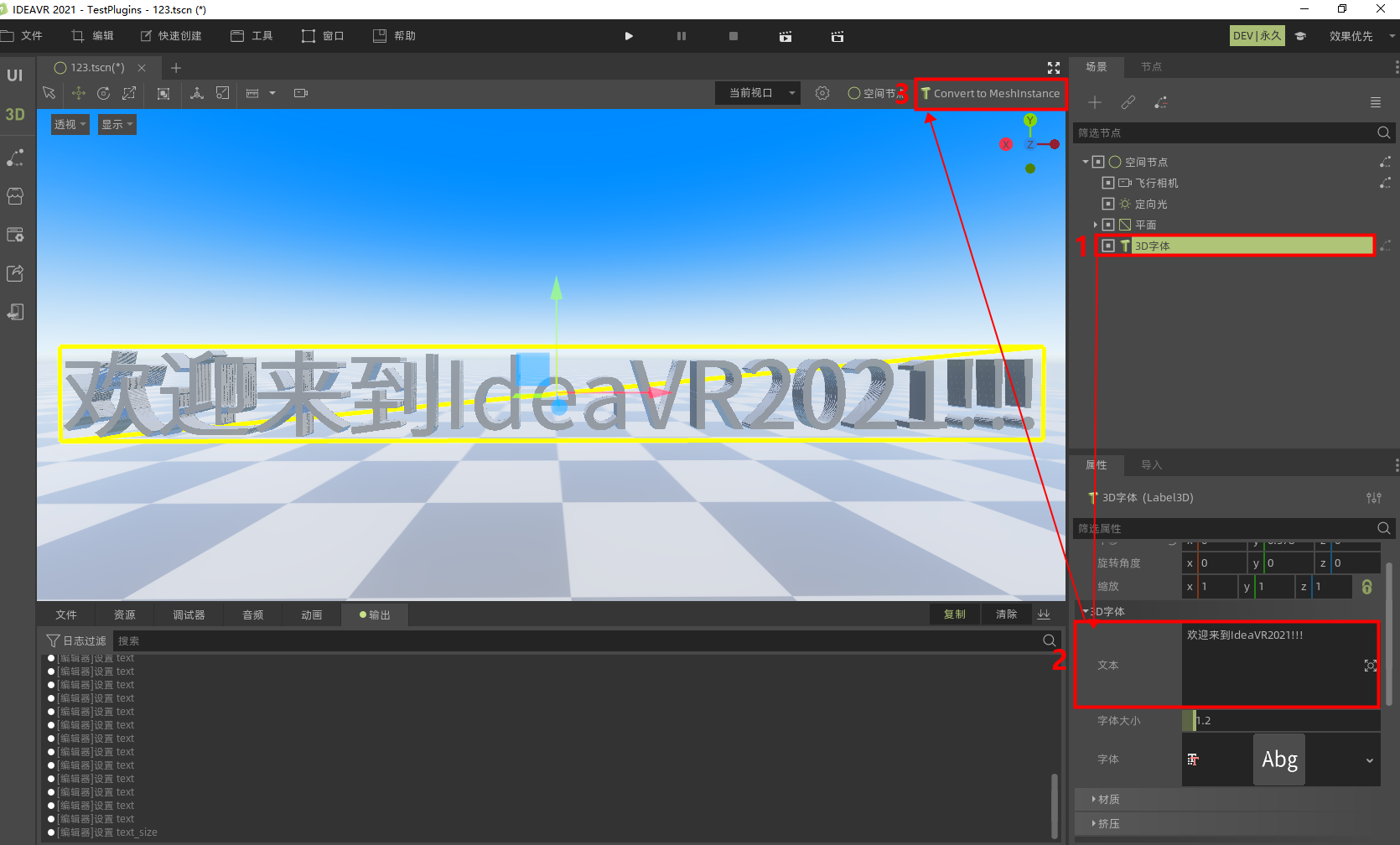Open the 透视 perspective dropdown
This screenshot has height=845, width=1400.
[x=70, y=124]
